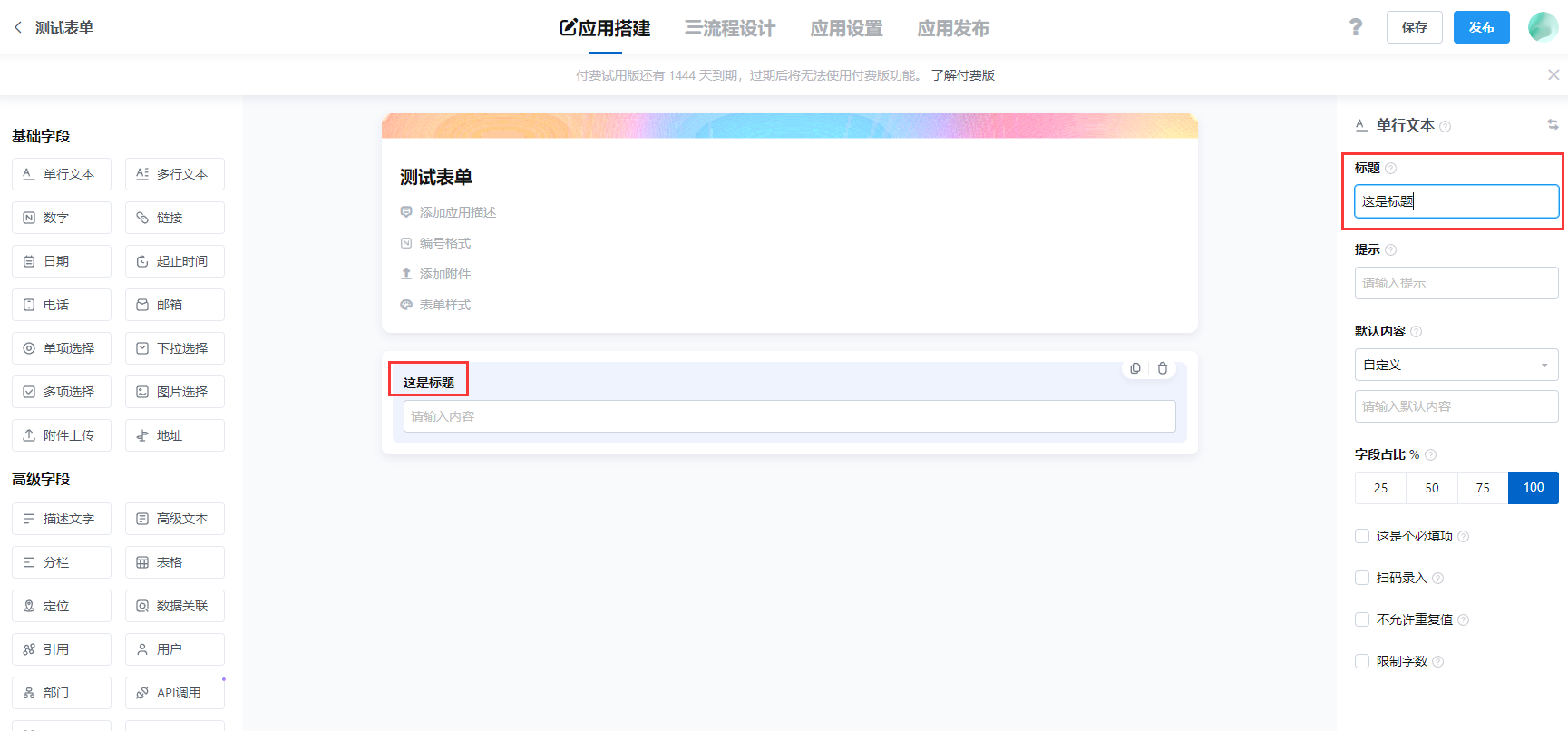Switch field type icon beside 单行文本
This screenshot has width=1568, height=731.
(1553, 125)
